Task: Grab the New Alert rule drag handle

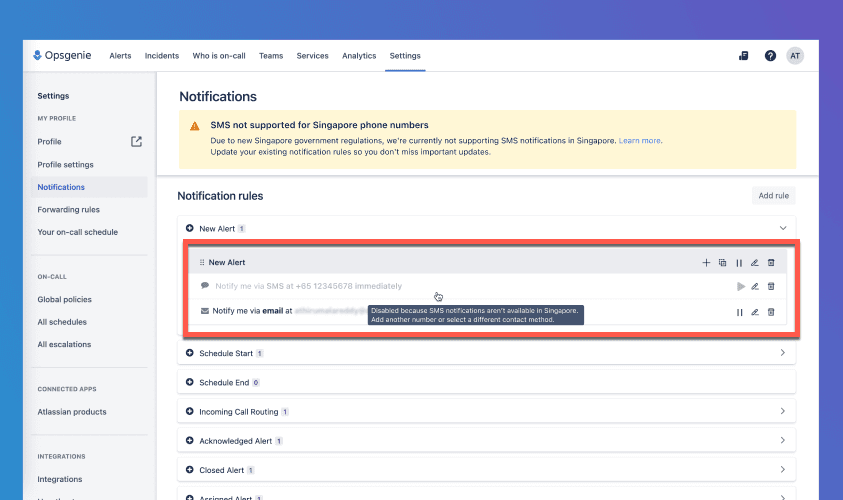Action: pos(202,262)
